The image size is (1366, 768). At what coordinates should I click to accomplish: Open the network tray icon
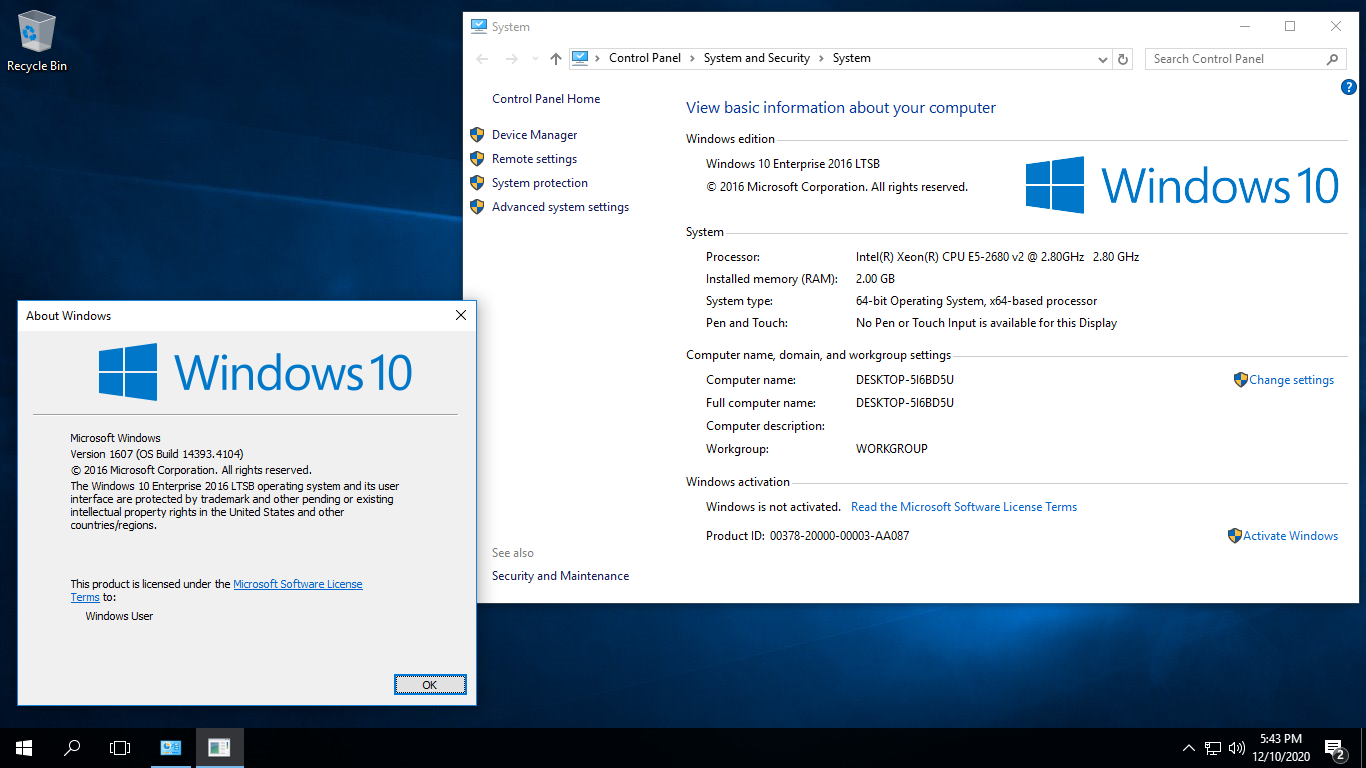click(x=1213, y=747)
